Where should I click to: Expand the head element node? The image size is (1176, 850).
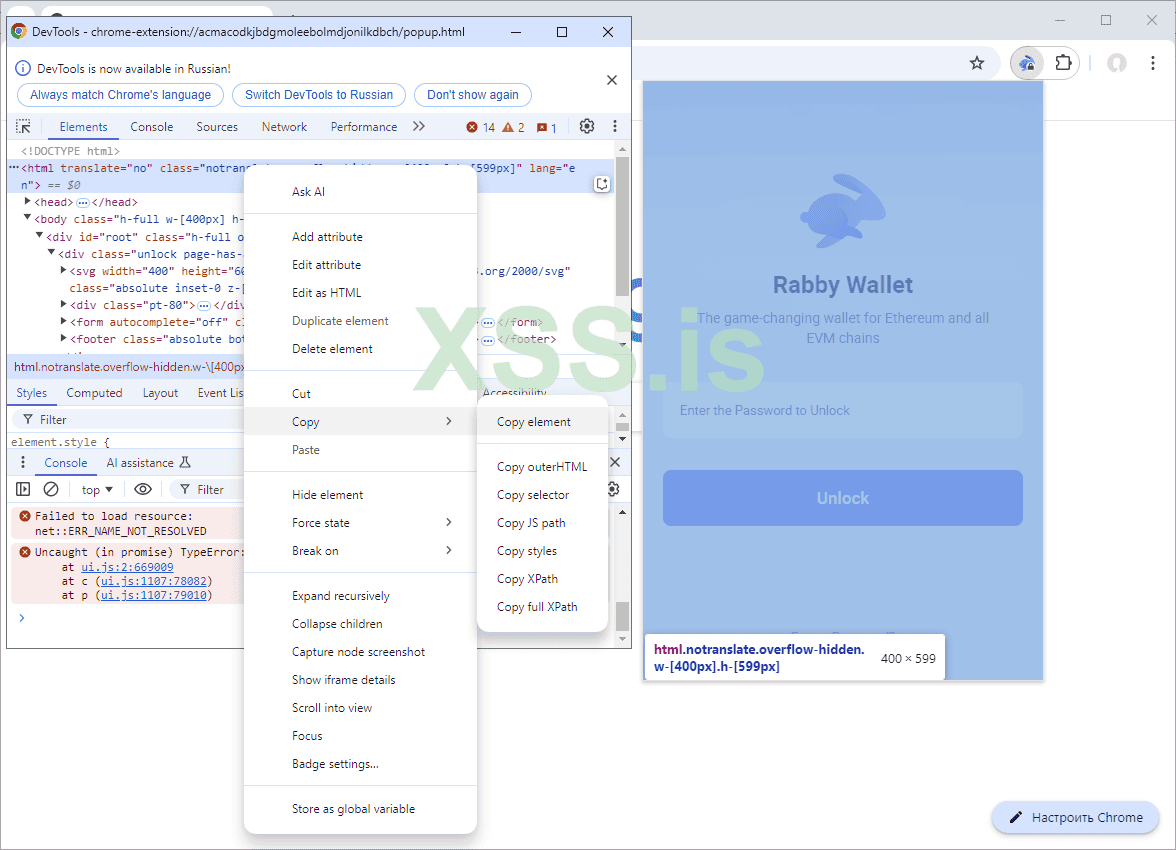(x=27, y=202)
